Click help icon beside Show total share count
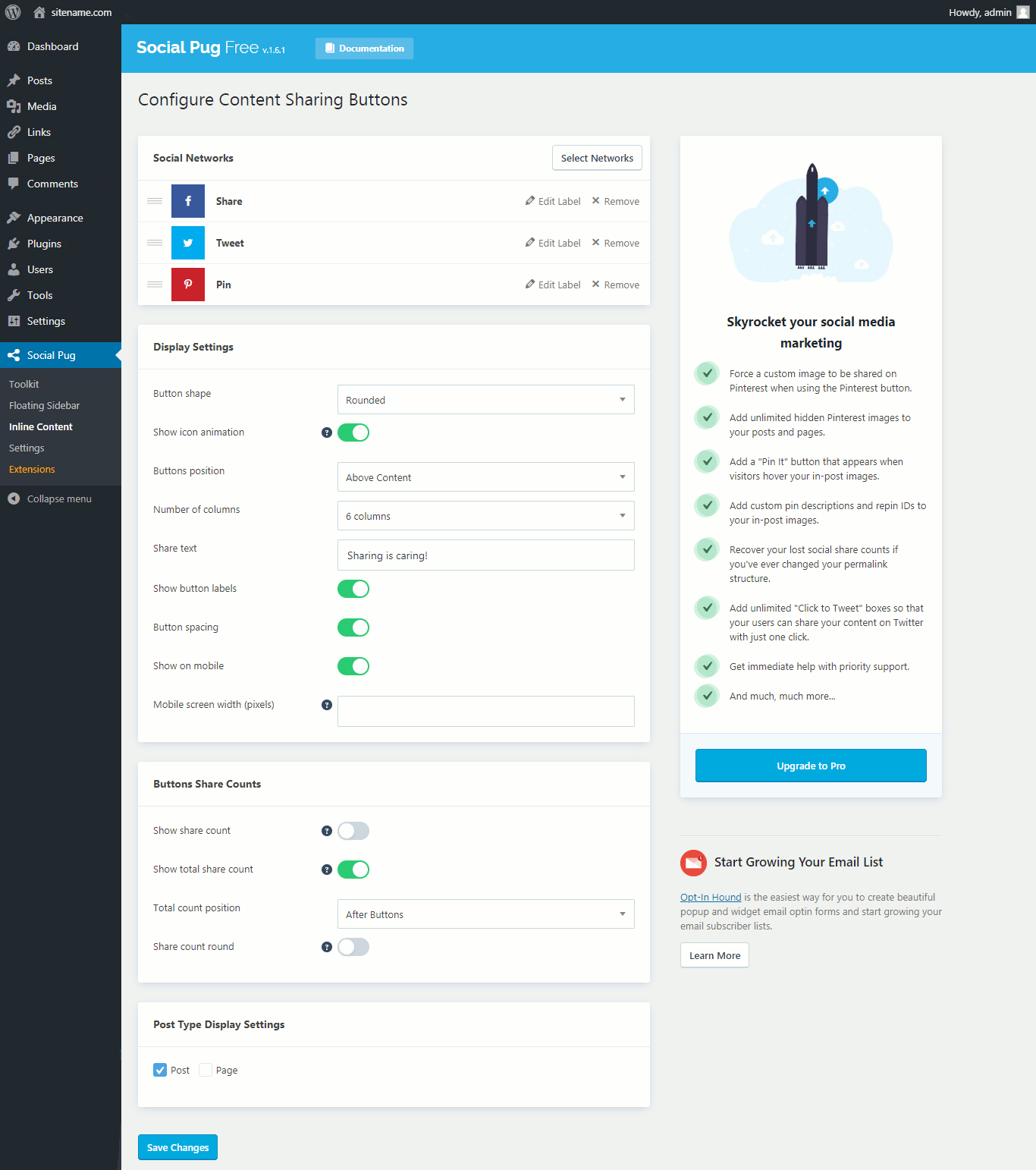The width and height of the screenshot is (1036, 1170). [327, 870]
